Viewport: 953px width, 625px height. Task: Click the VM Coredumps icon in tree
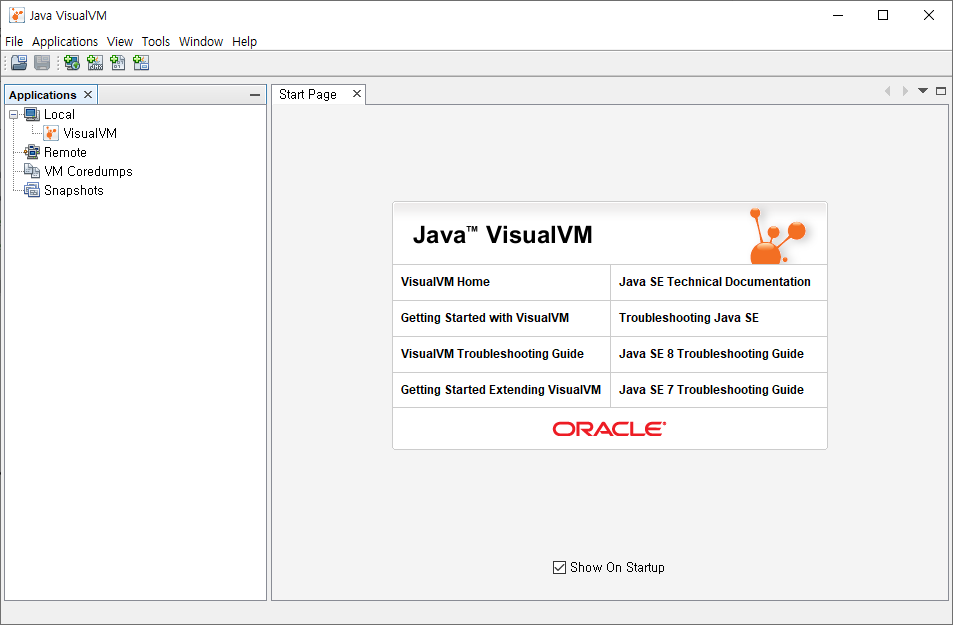32,171
